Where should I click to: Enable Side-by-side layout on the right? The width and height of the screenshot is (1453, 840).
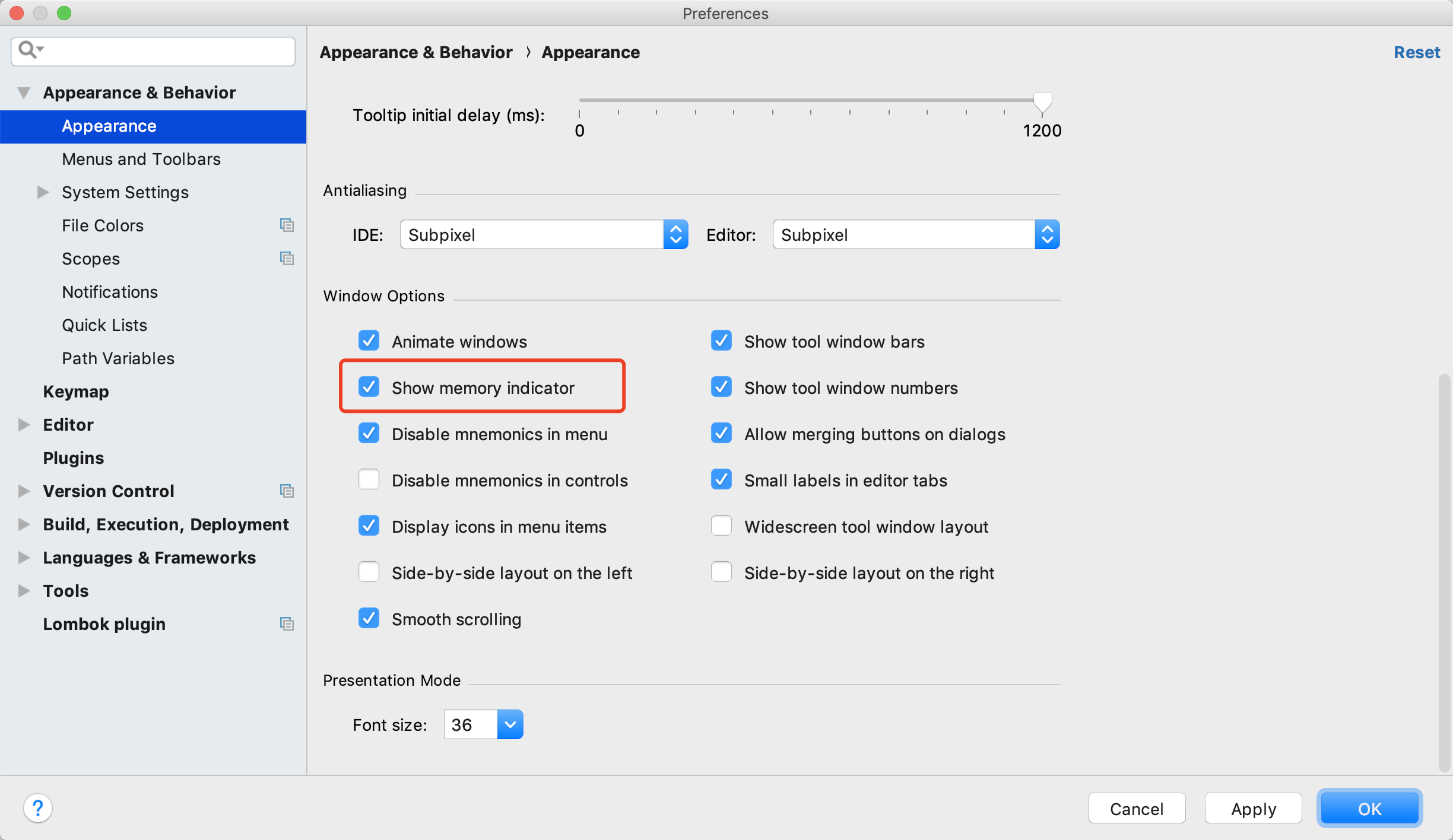click(721, 572)
